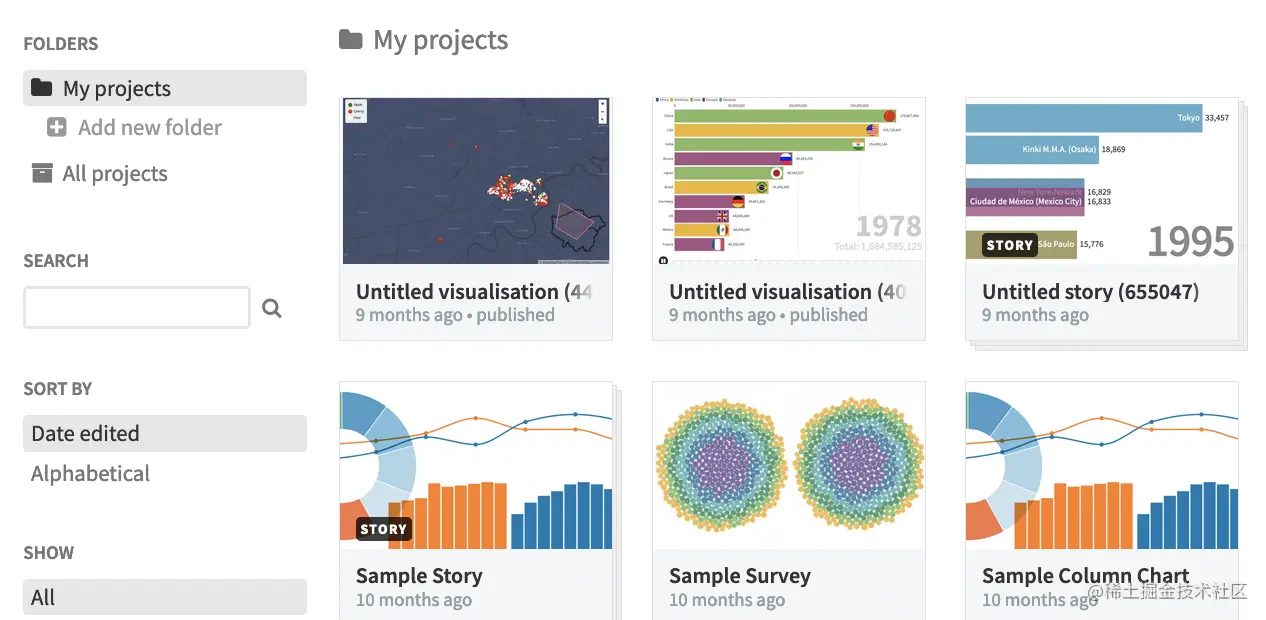
Task: Focus the project search input box
Action: (137, 308)
